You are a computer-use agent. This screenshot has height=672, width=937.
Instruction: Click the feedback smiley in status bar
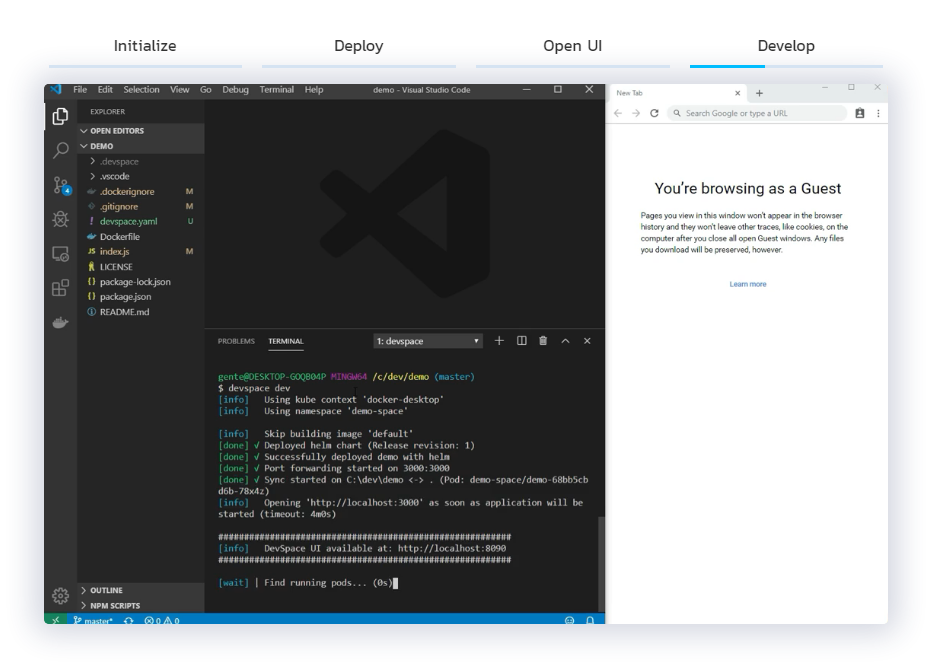[x=569, y=621]
